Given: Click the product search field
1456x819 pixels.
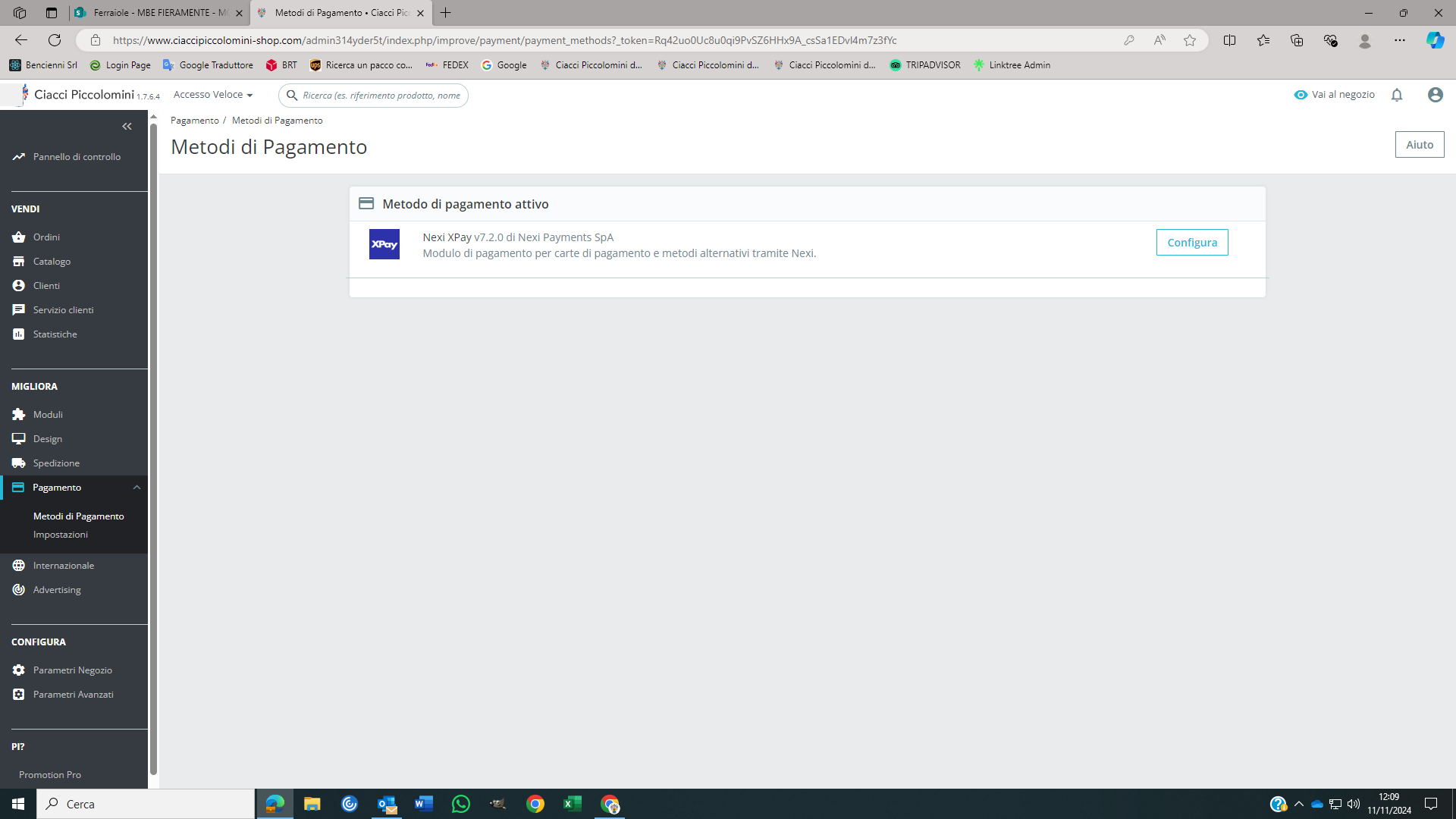Looking at the screenshot, I should tap(381, 96).
